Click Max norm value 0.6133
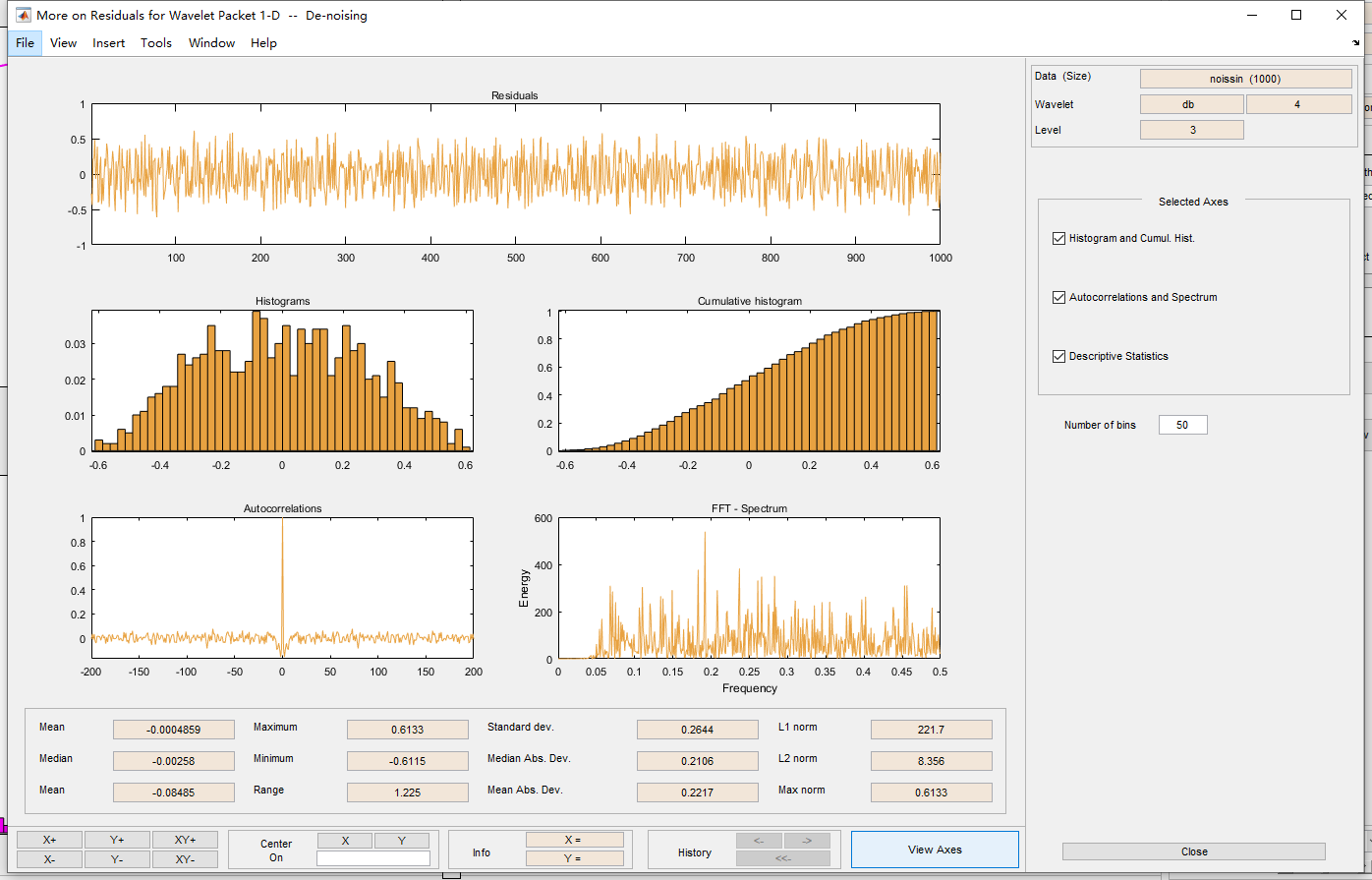Viewport: 1372px width, 880px height. [932, 792]
